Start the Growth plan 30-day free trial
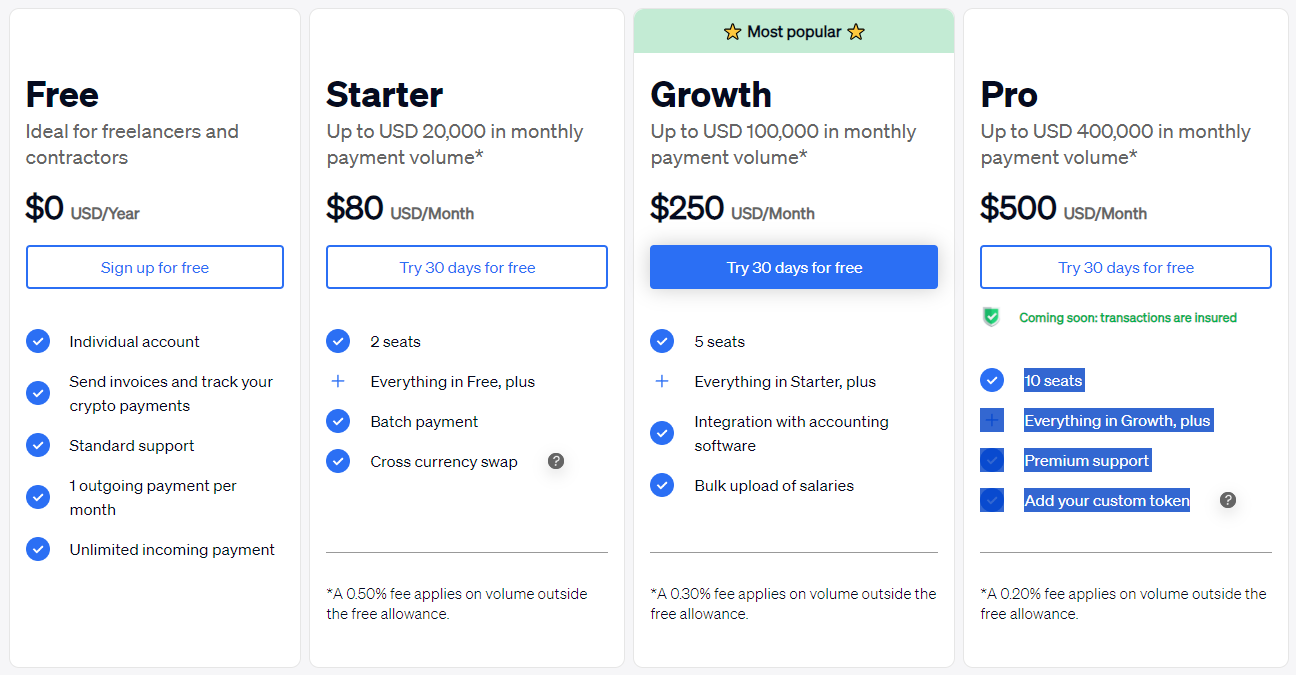 pos(794,267)
